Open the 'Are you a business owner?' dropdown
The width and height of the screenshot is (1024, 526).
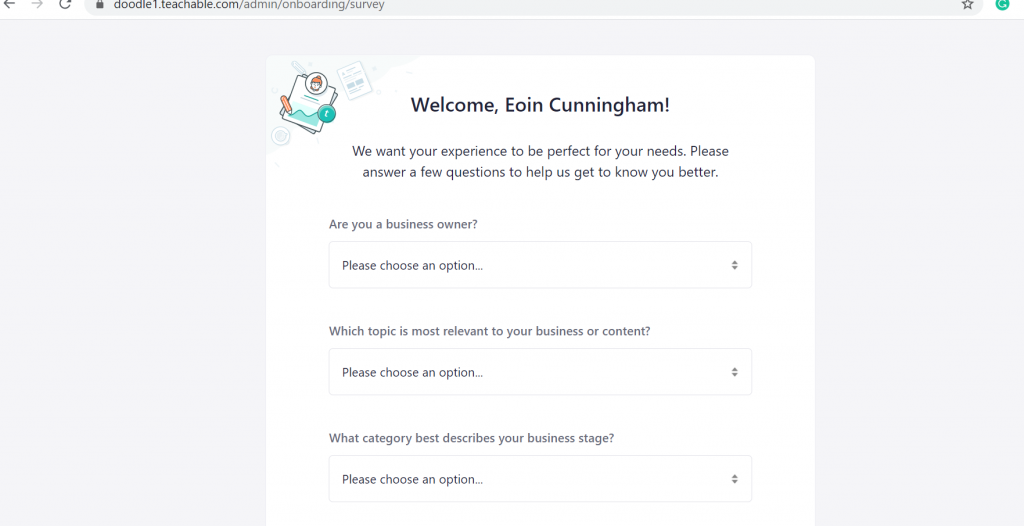coord(540,265)
